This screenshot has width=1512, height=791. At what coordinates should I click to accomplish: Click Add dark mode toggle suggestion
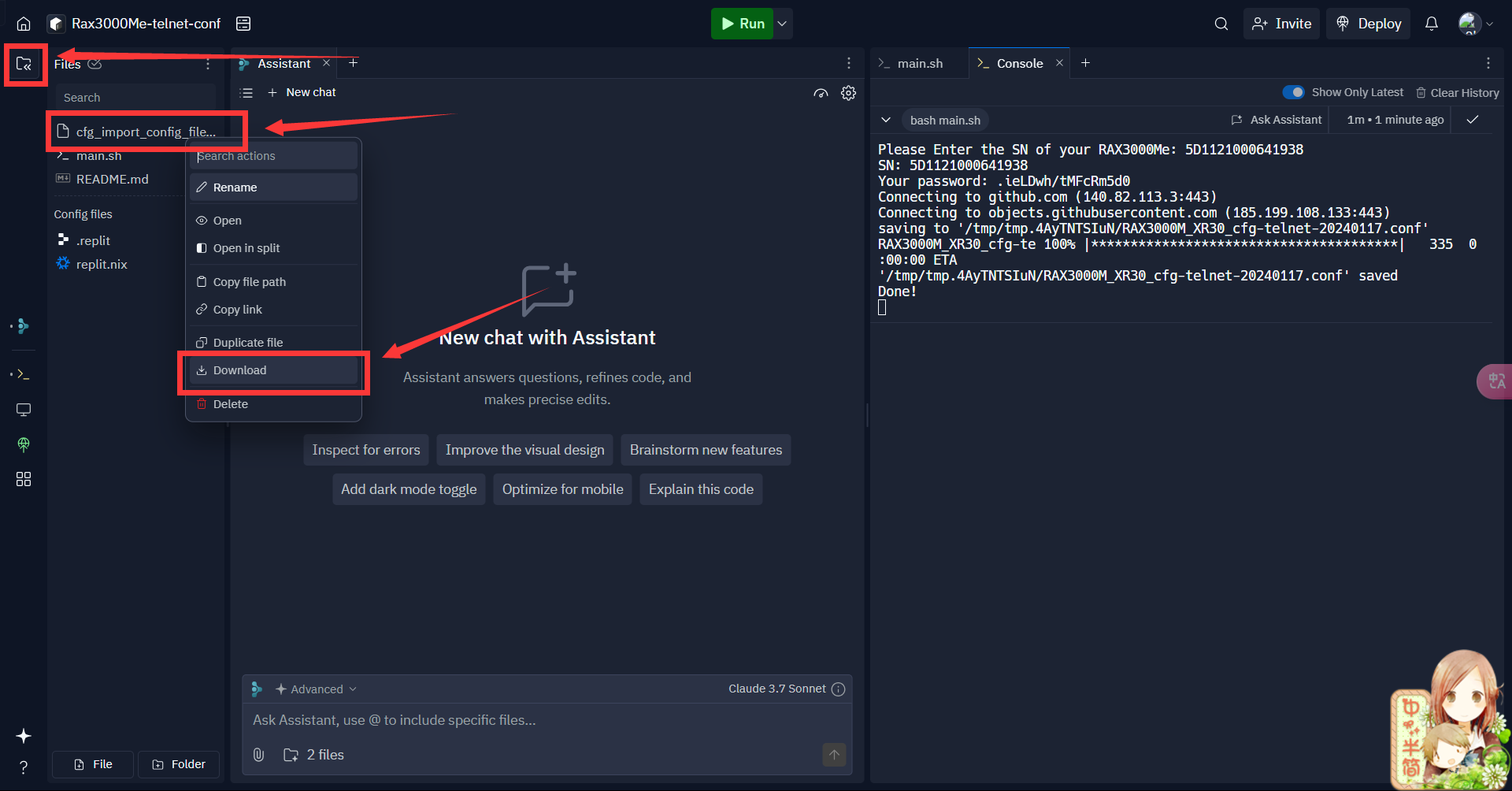tap(409, 489)
